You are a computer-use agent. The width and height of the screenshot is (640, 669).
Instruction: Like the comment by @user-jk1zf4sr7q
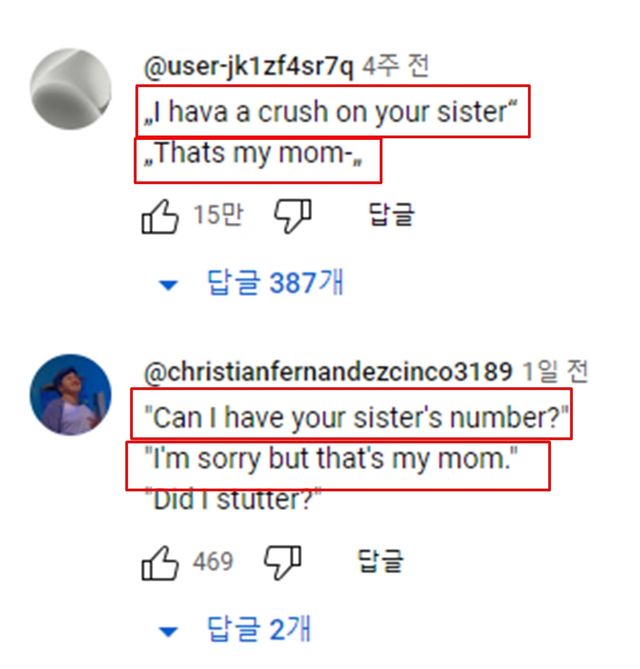[x=158, y=216]
